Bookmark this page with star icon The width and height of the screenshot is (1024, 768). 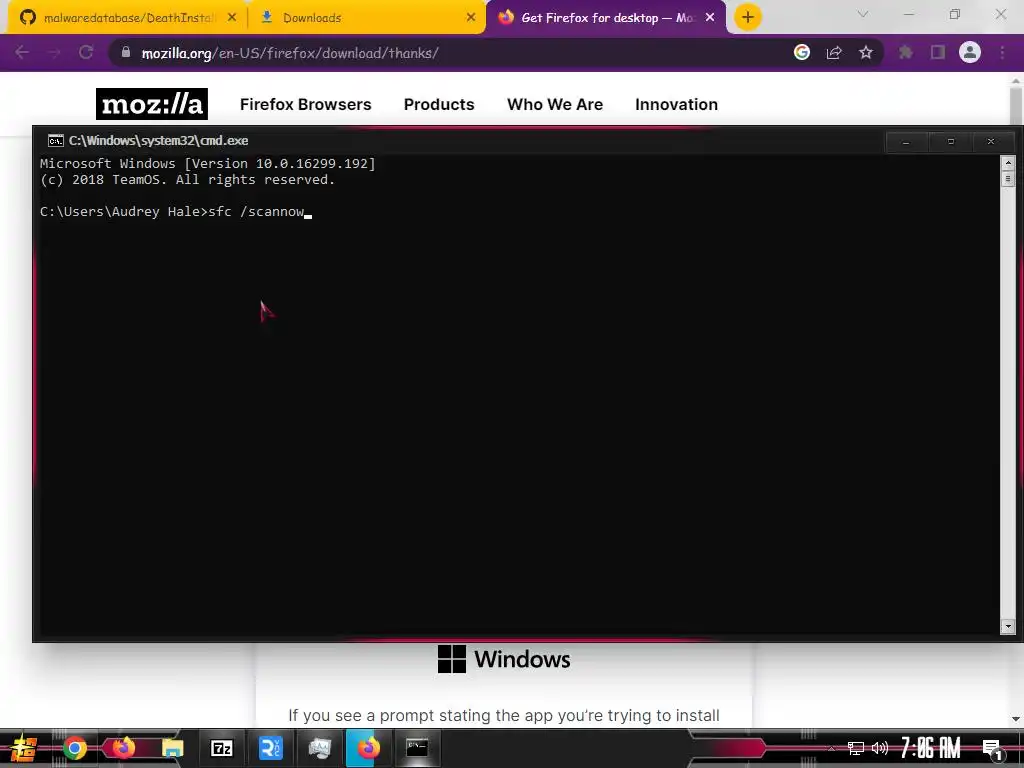point(866,52)
